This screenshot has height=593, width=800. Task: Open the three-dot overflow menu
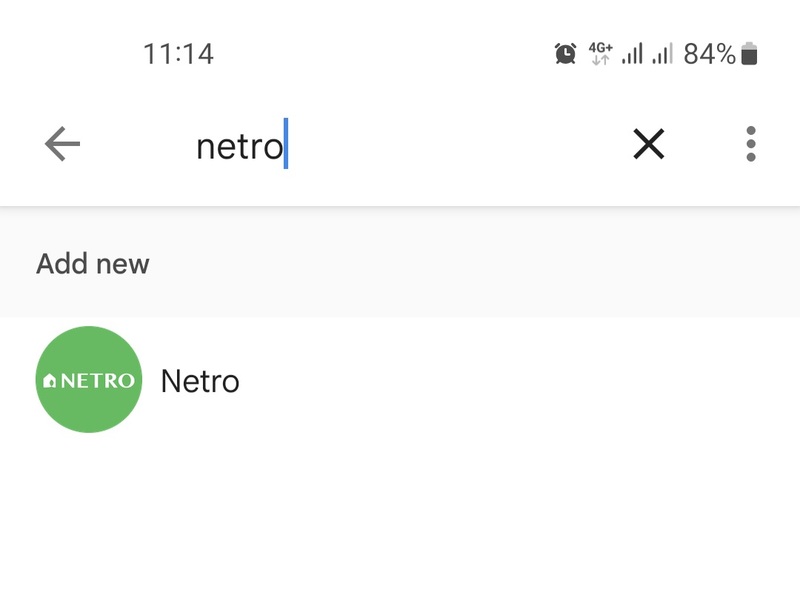751,144
